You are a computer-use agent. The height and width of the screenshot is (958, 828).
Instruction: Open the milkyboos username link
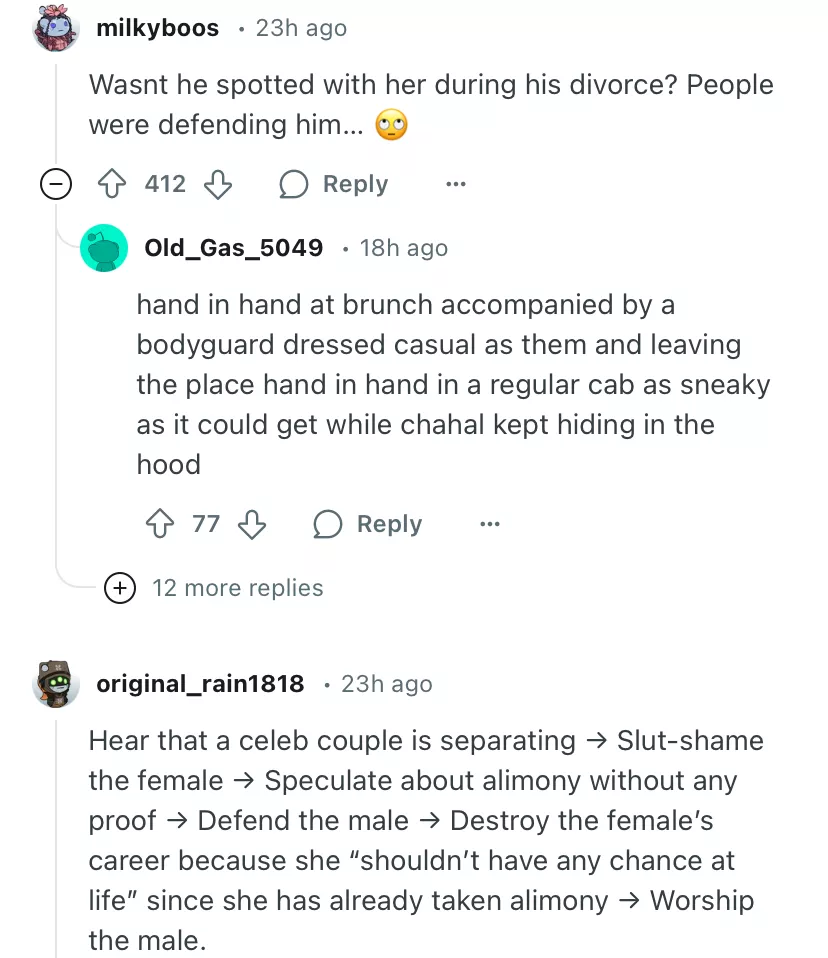click(157, 28)
